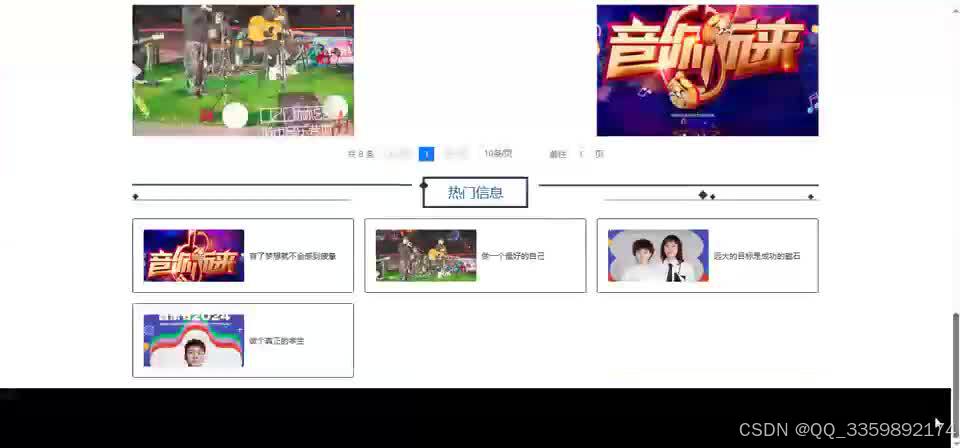This screenshot has width=960, height=448.
Task: Click the 共 8 条 total count text
Action: click(x=361, y=154)
